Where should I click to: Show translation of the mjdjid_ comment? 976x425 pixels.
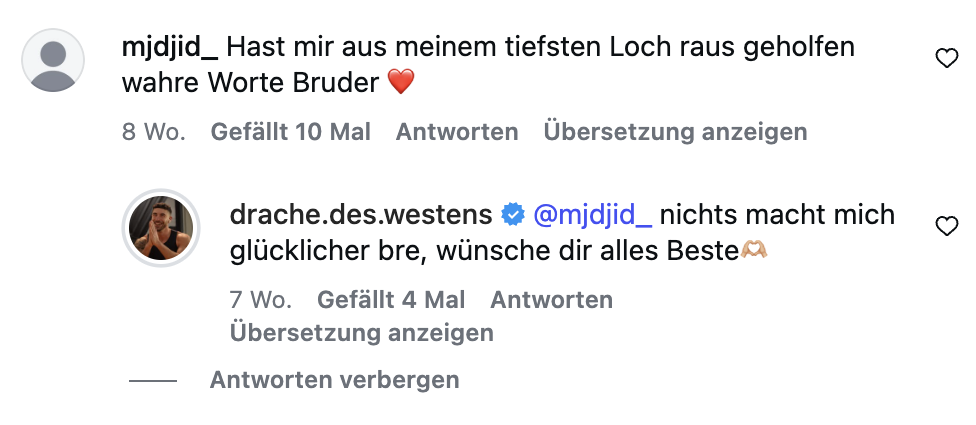[675, 132]
